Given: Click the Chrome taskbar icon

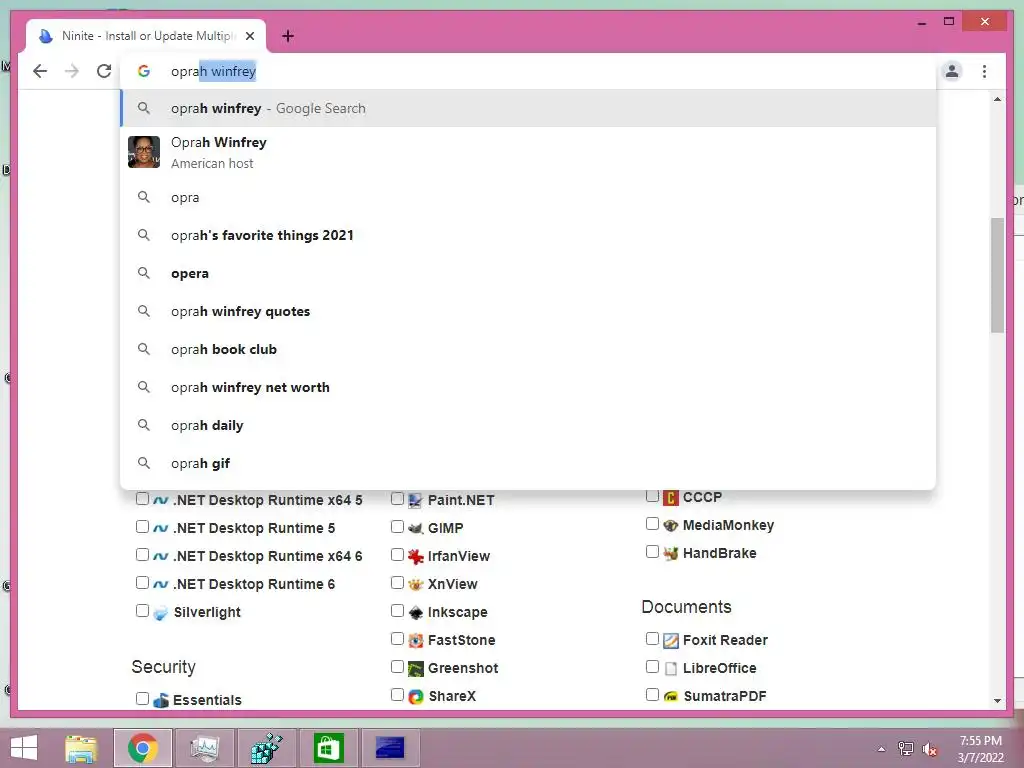Looking at the screenshot, I should coord(142,748).
